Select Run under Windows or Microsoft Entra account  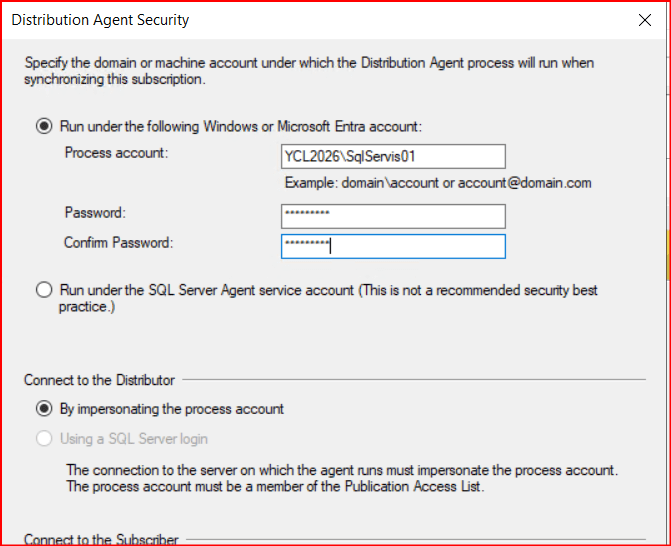pos(43,127)
